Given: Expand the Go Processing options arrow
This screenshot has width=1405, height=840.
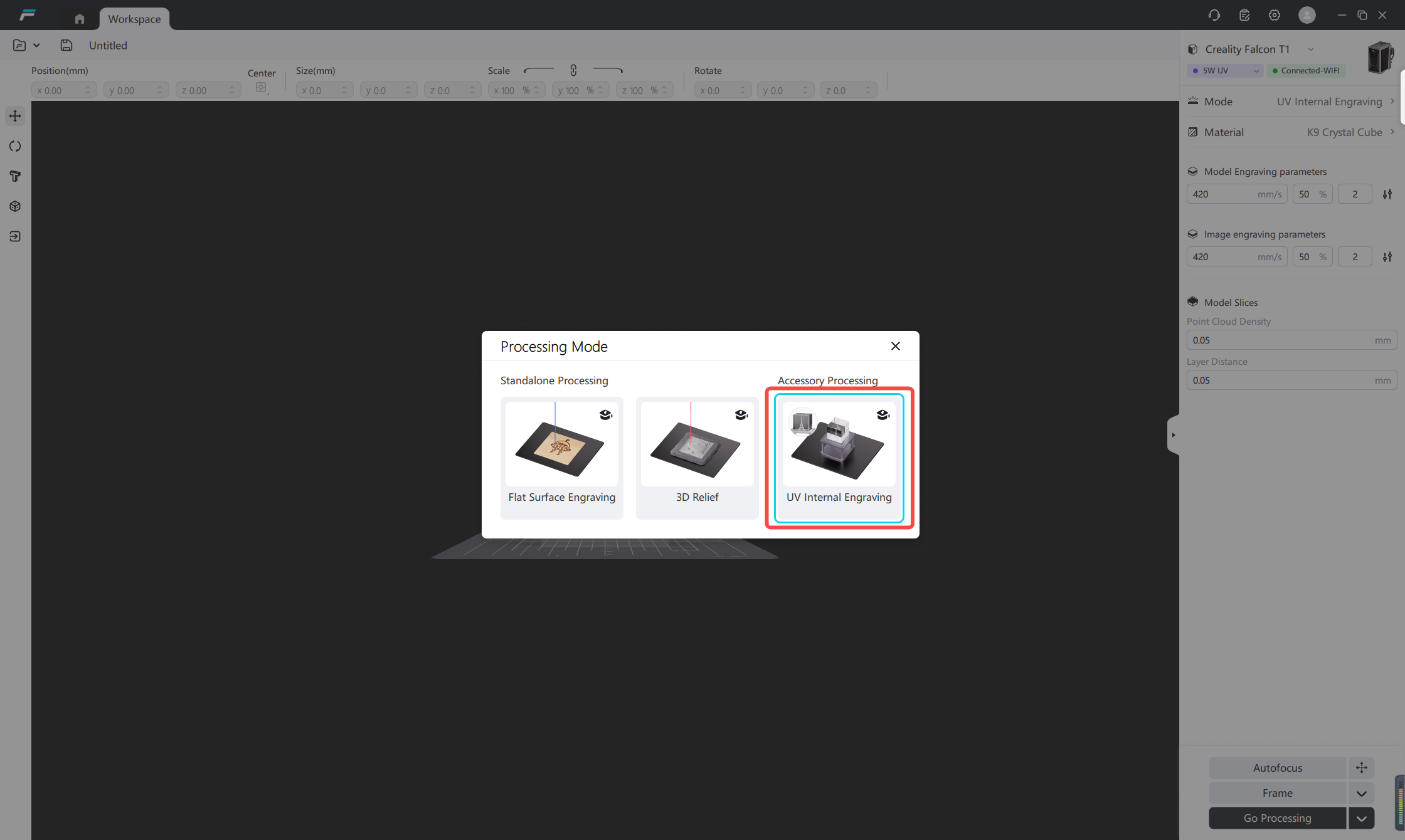Looking at the screenshot, I should pos(1362,818).
